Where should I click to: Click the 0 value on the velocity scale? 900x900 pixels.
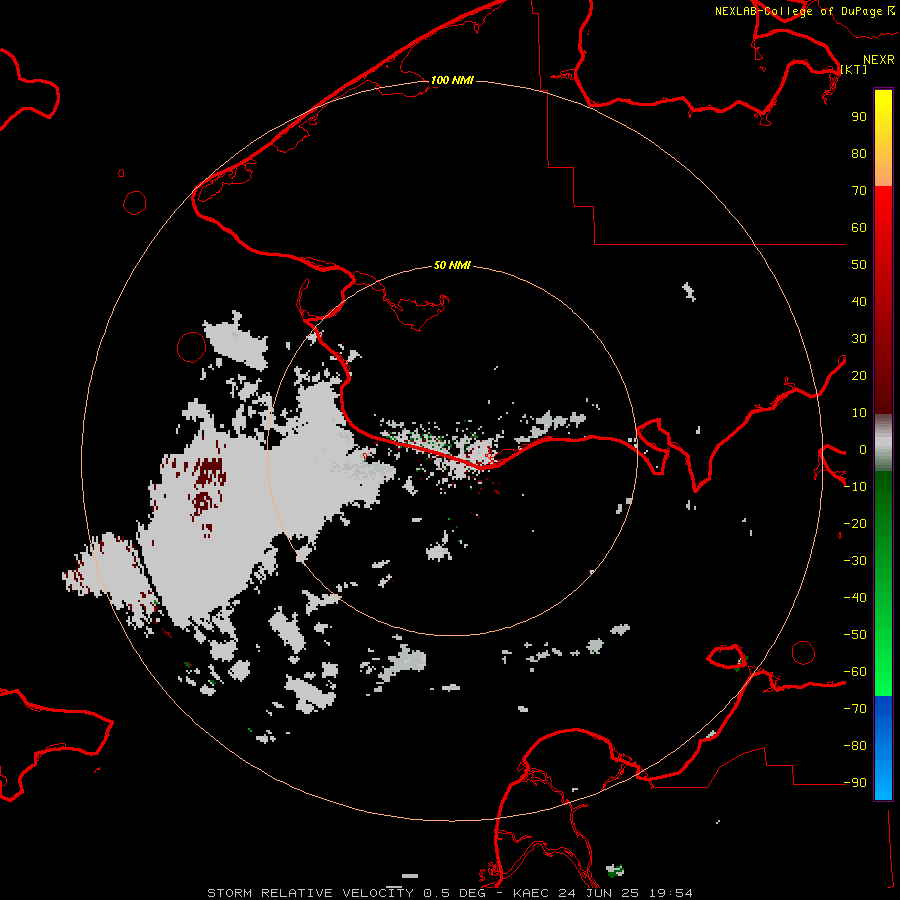863,450
